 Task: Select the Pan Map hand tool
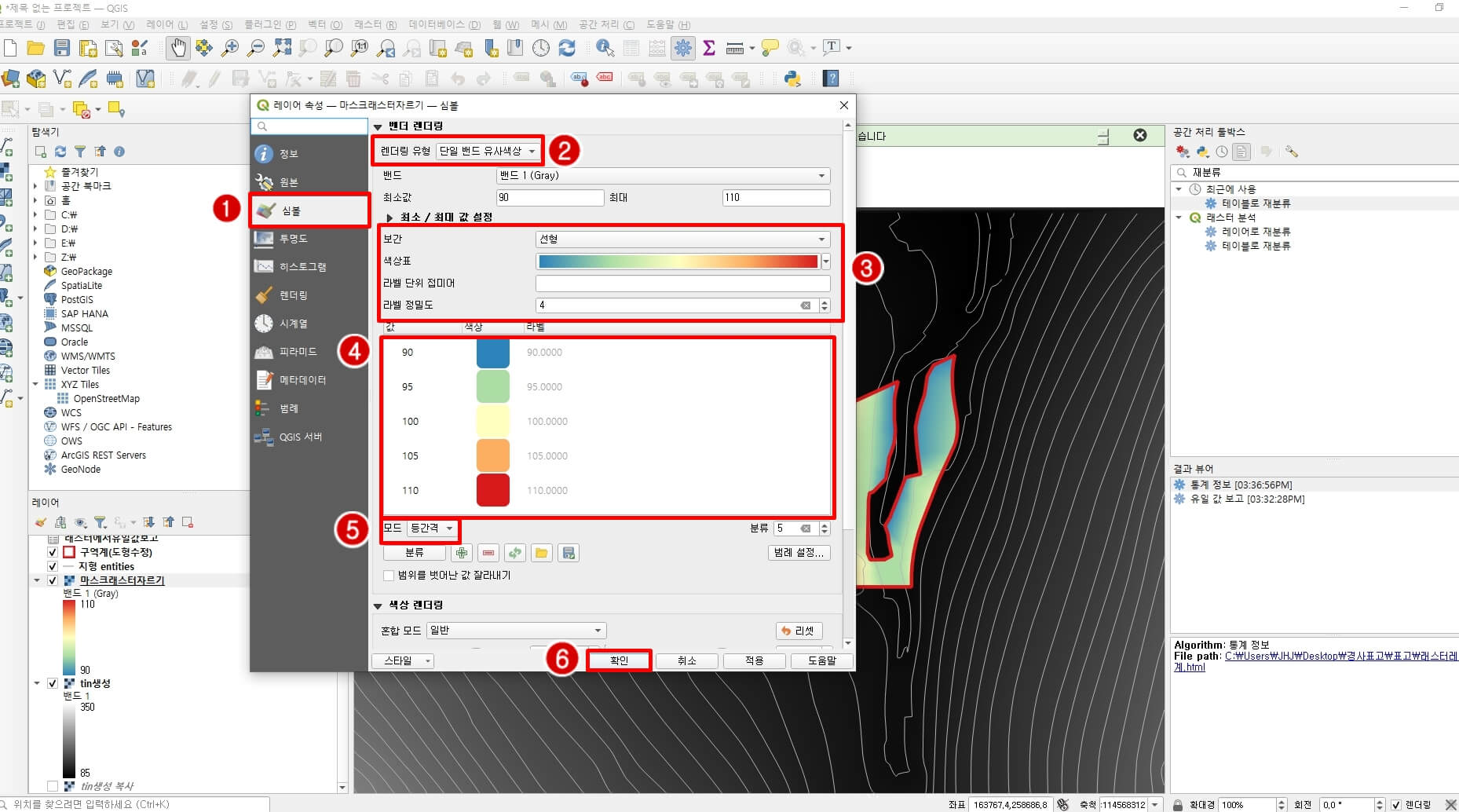click(x=178, y=48)
